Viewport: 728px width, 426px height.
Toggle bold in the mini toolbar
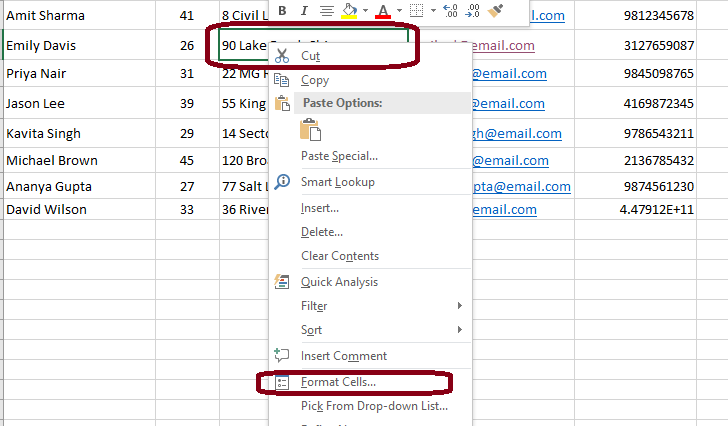(282, 10)
